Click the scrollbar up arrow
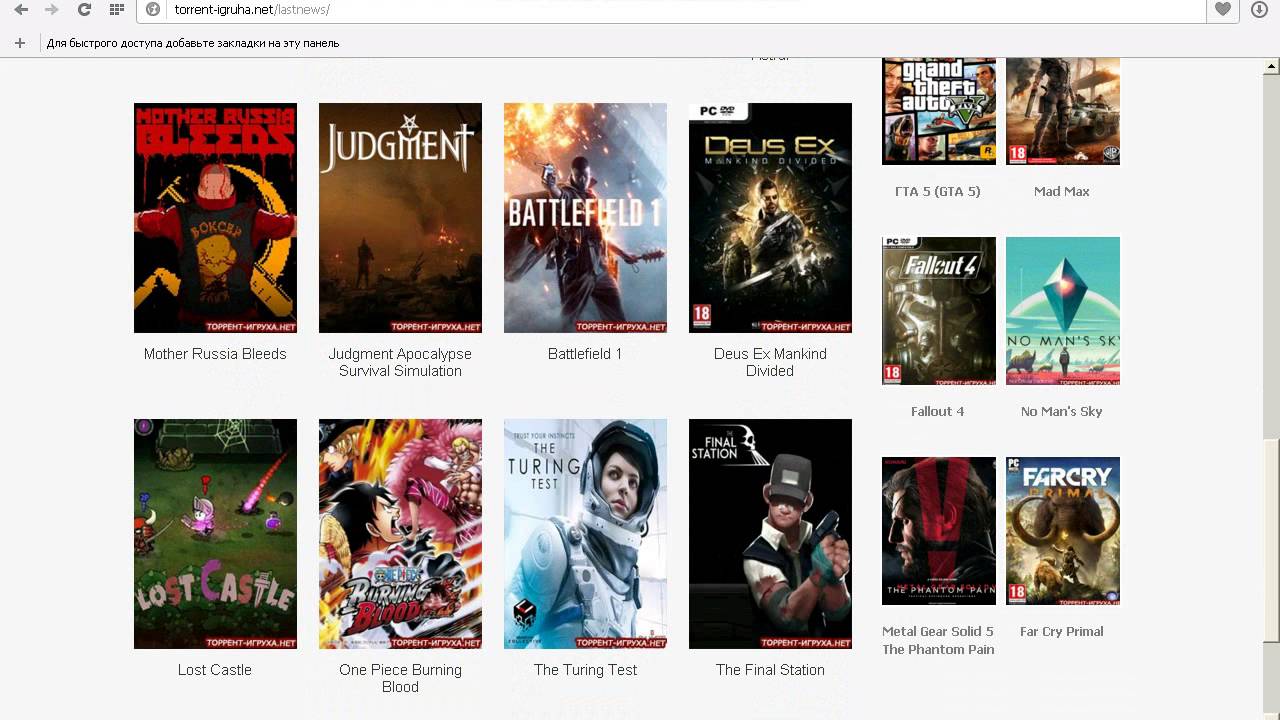Image resolution: width=1280 pixels, height=720 pixels. [x=1271, y=67]
